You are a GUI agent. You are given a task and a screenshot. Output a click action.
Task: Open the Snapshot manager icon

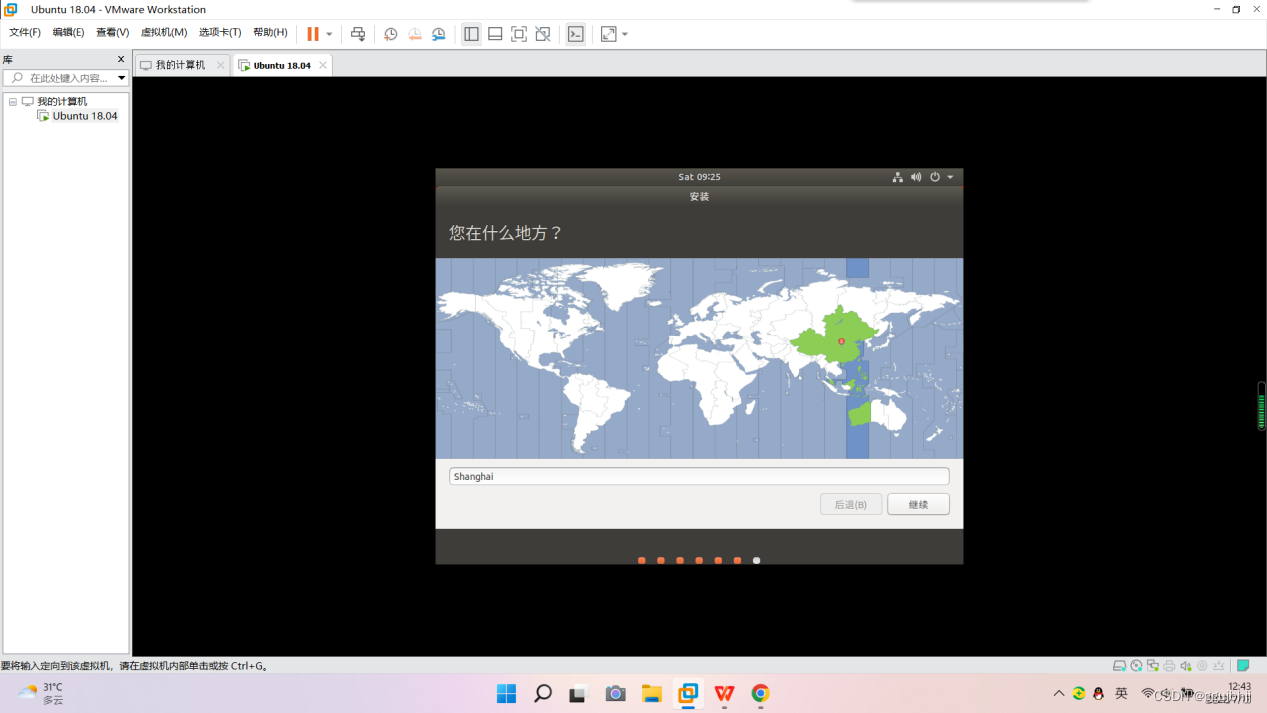(x=439, y=34)
